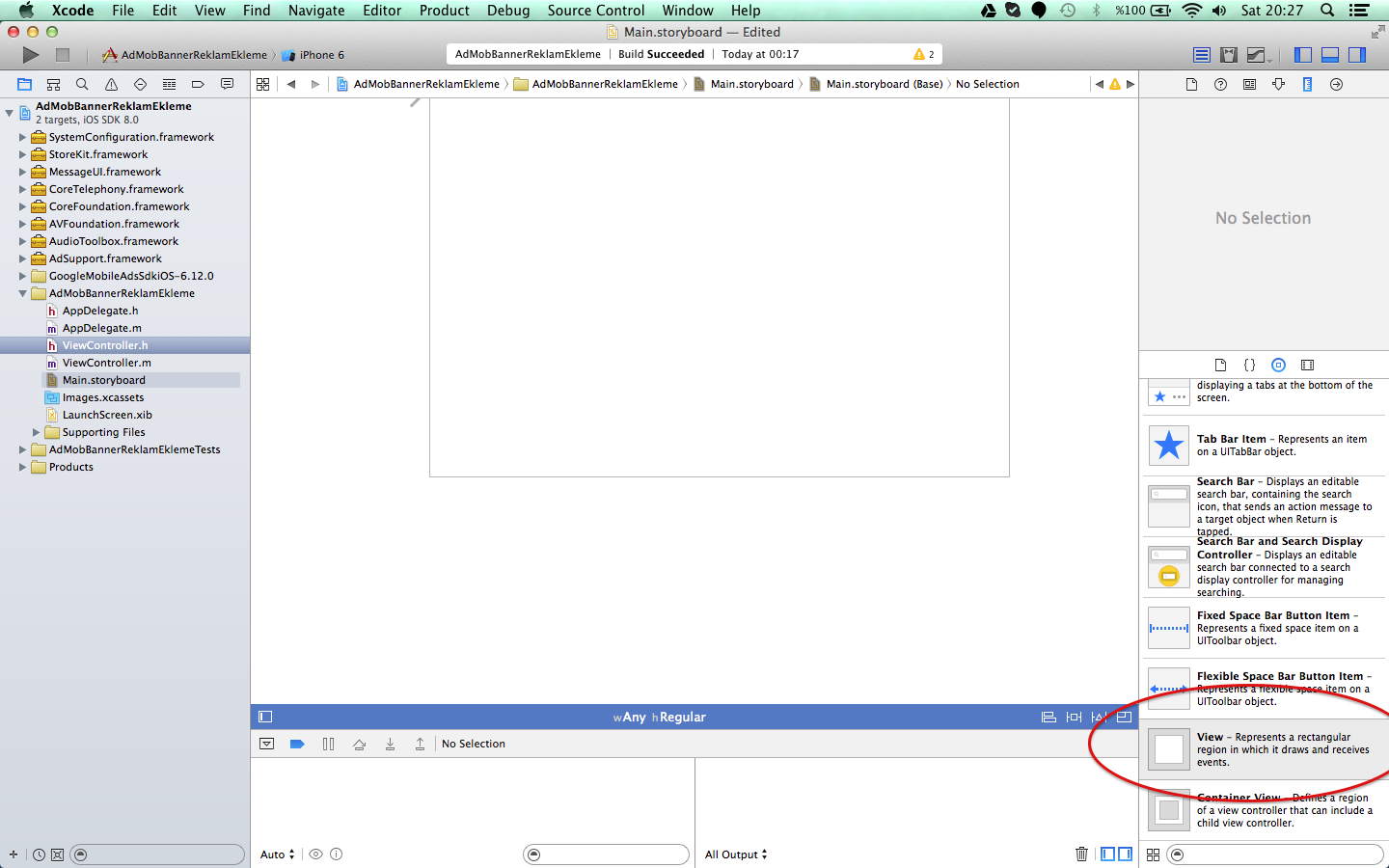Image resolution: width=1389 pixels, height=868 pixels.
Task: Open the Product menu
Action: tap(444, 11)
